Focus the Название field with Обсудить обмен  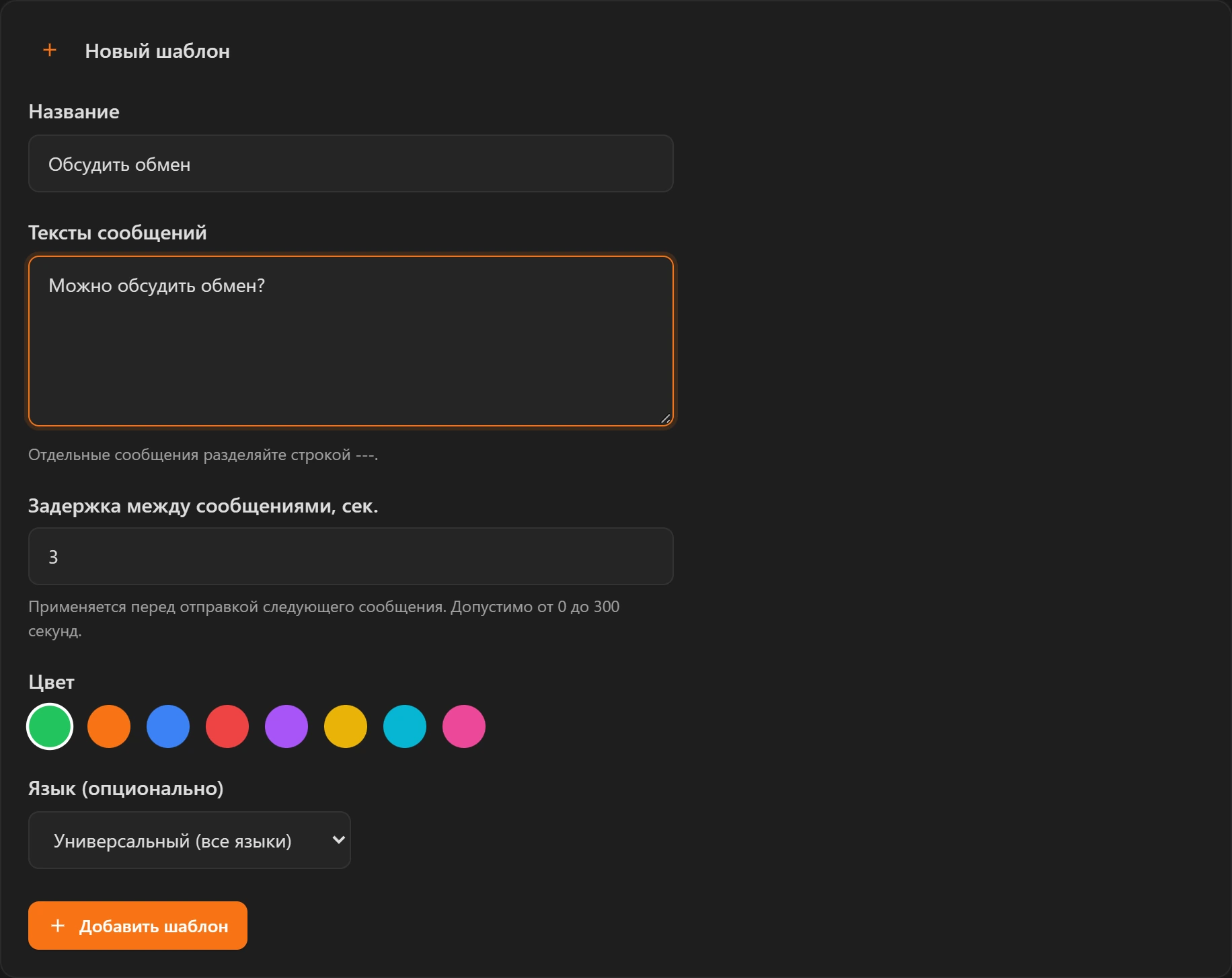pyautogui.click(x=350, y=163)
